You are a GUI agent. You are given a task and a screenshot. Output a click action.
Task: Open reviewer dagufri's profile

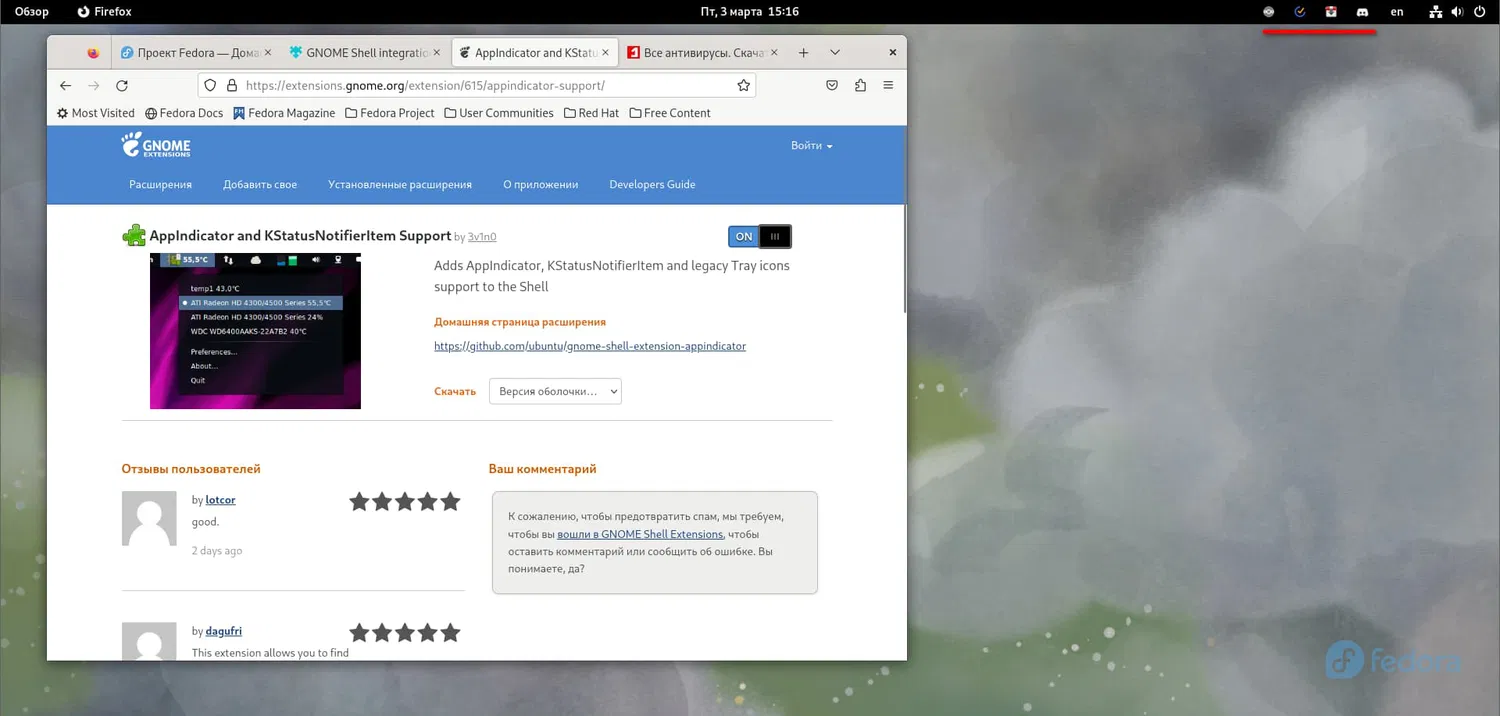(223, 631)
